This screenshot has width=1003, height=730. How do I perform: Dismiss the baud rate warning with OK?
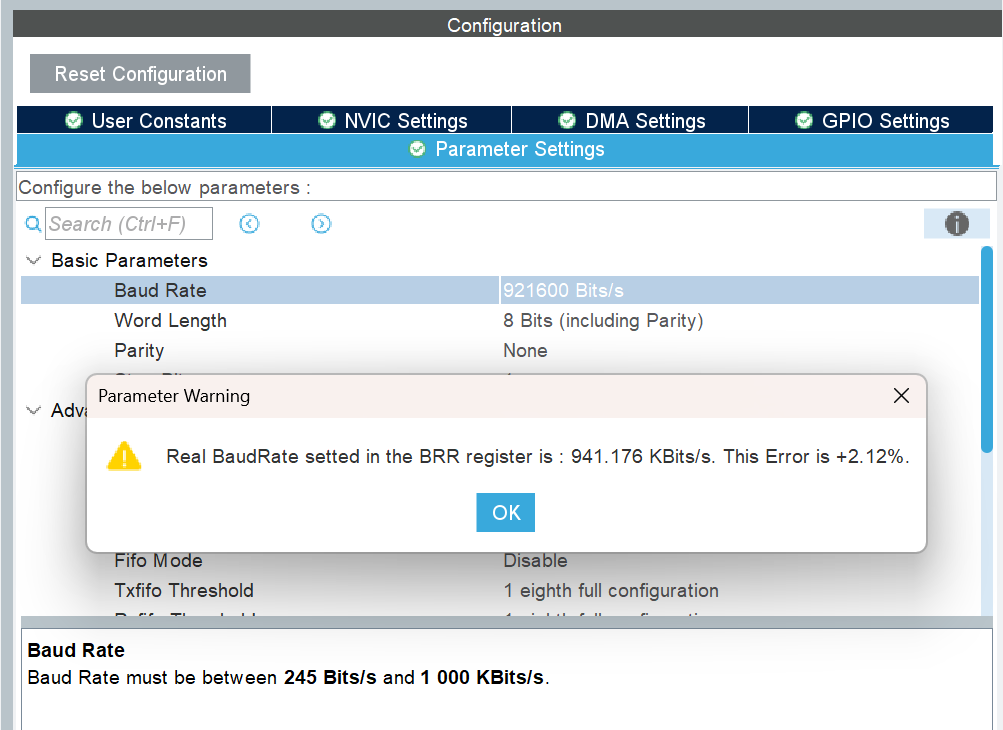[505, 512]
